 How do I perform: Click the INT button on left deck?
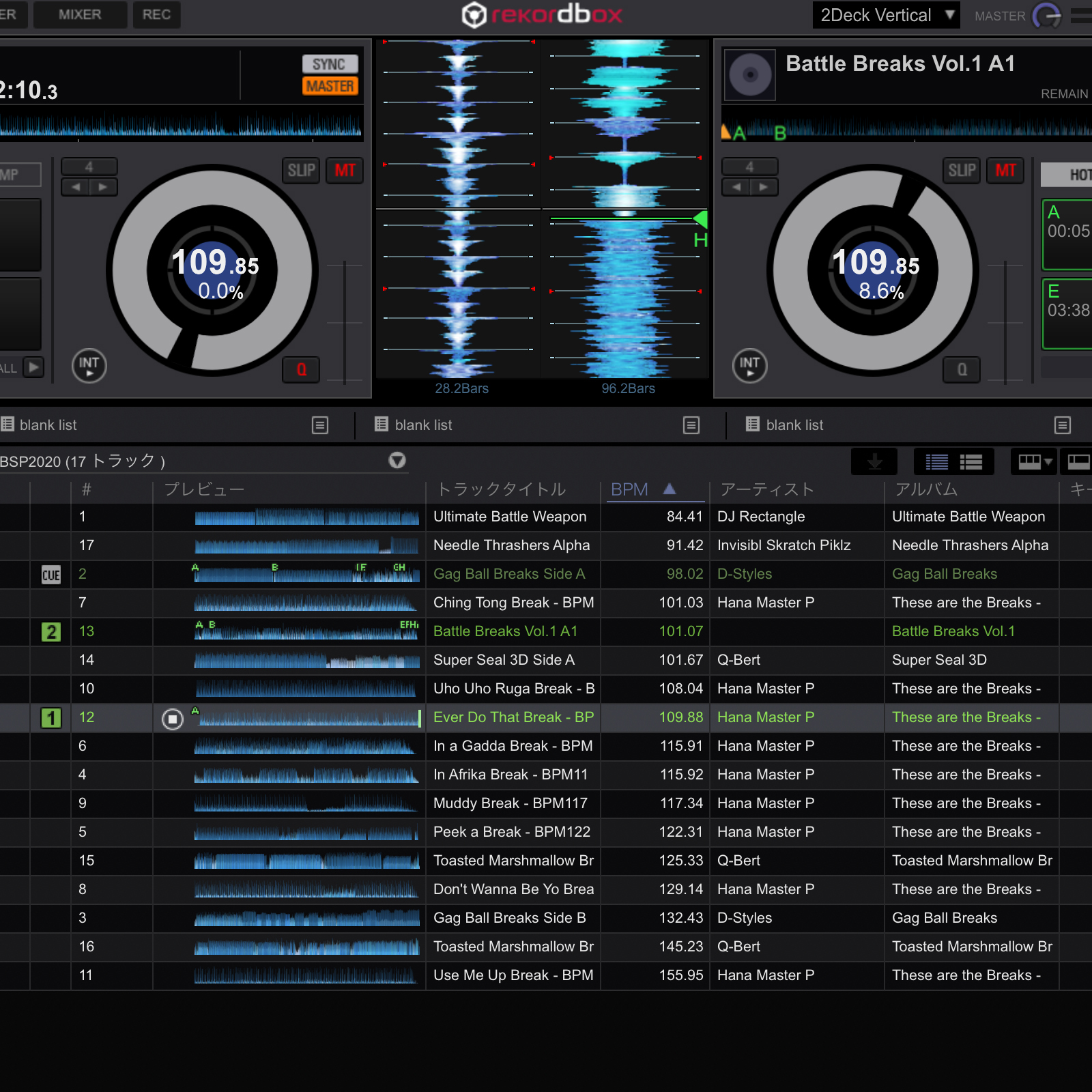pyautogui.click(x=89, y=365)
